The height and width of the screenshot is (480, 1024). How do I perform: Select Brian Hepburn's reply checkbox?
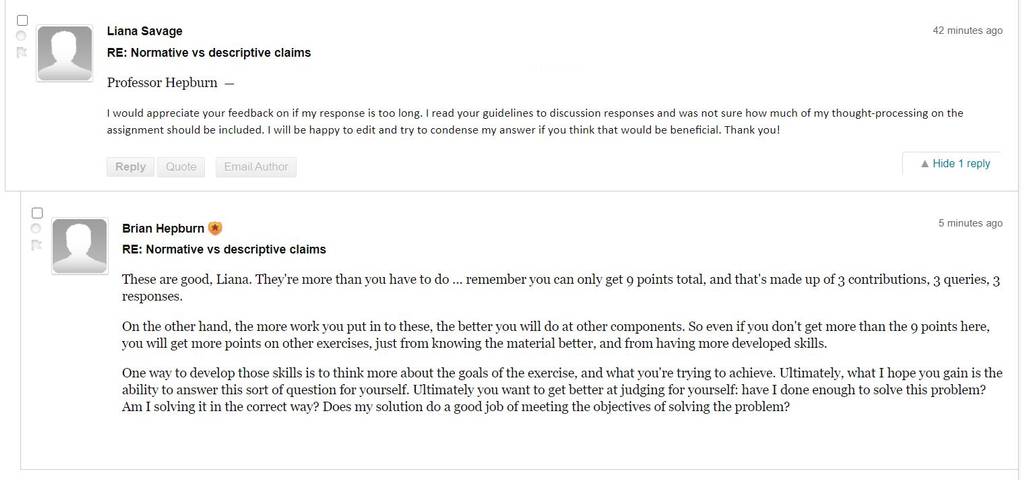point(37,213)
